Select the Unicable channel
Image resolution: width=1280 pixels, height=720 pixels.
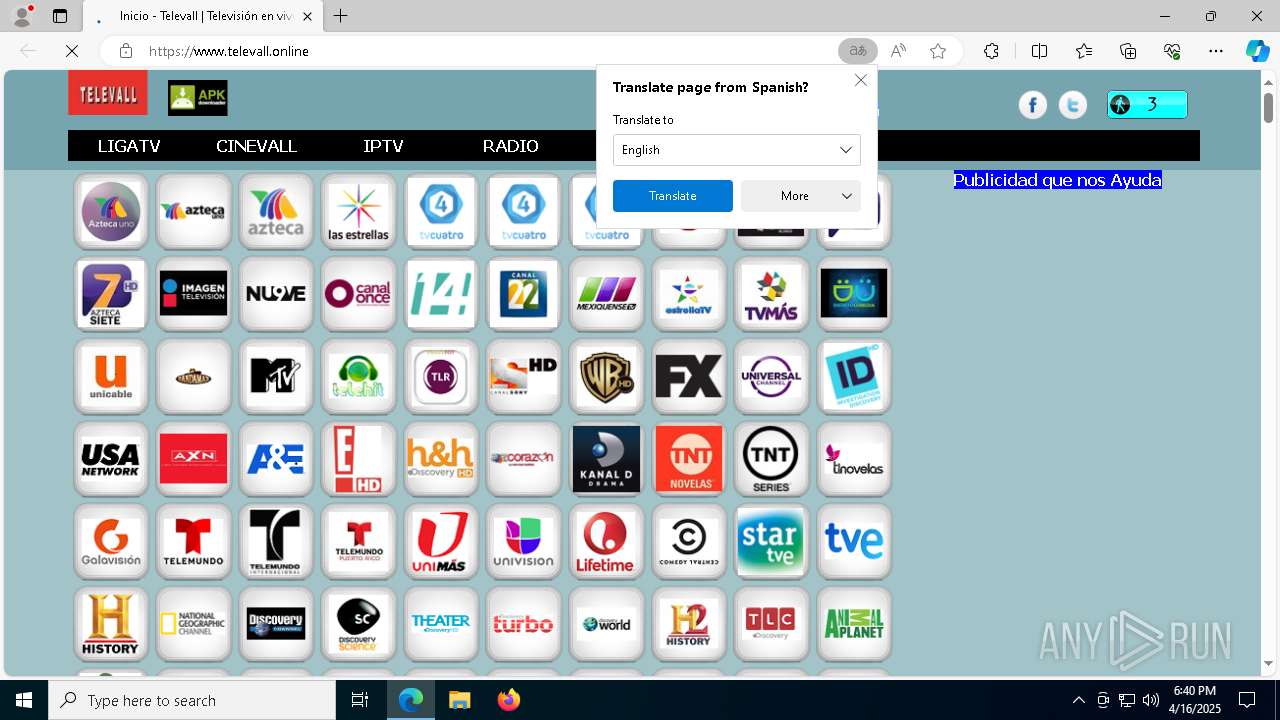pyautogui.click(x=111, y=376)
